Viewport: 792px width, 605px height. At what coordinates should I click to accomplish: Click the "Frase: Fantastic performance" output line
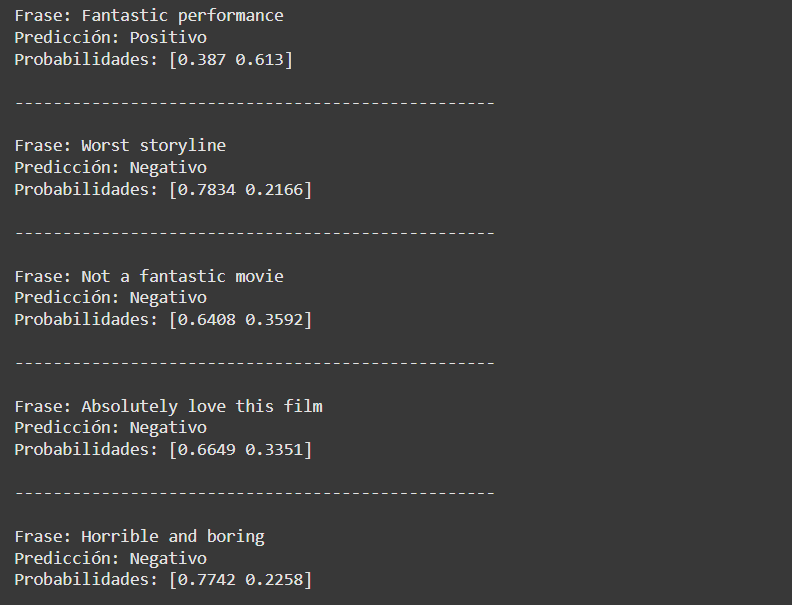tap(149, 16)
